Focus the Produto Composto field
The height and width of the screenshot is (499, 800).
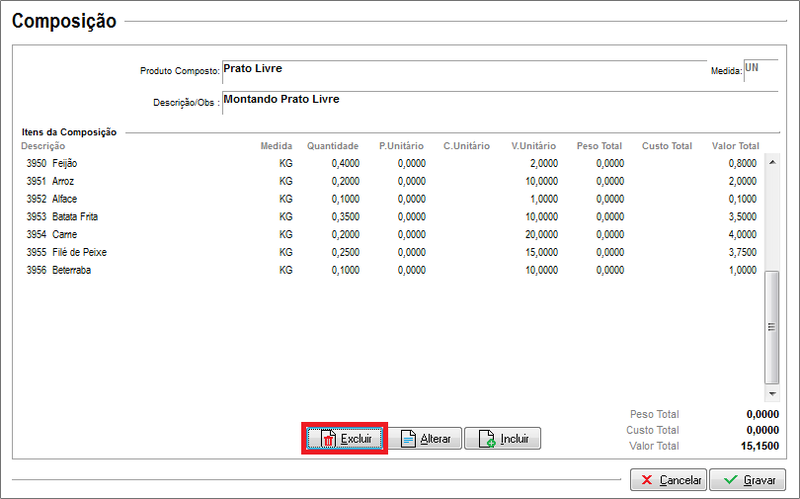[460, 70]
